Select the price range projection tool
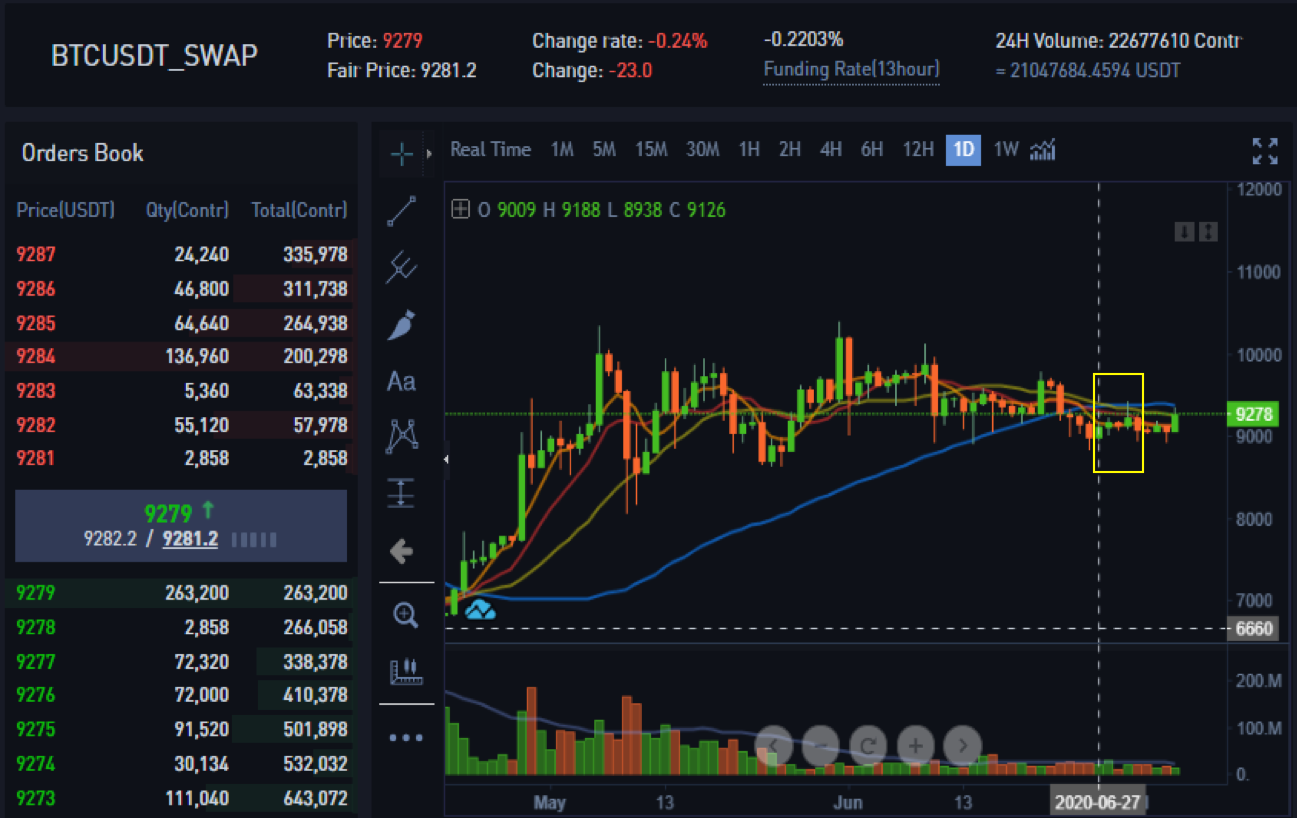 (x=402, y=493)
